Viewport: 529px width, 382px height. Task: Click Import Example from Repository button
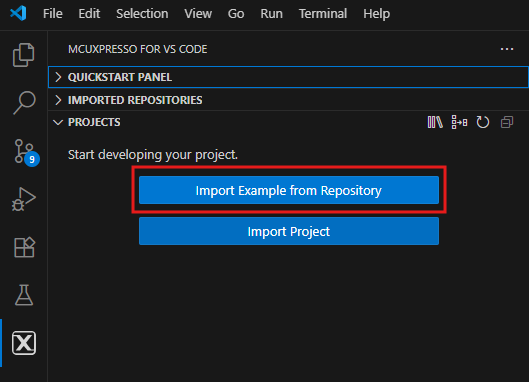pyautogui.click(x=289, y=190)
